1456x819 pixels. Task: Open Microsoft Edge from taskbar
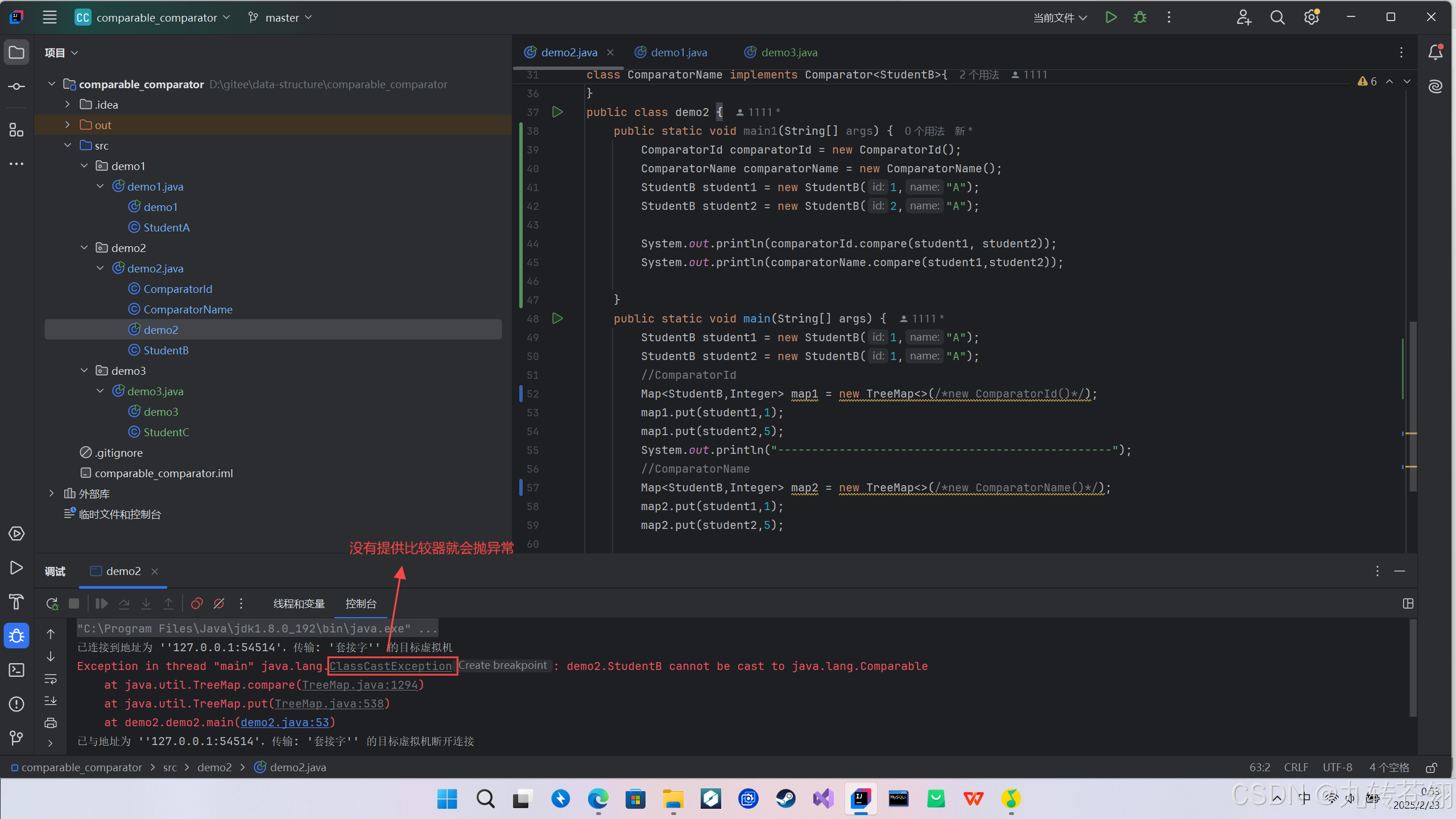coord(598,799)
